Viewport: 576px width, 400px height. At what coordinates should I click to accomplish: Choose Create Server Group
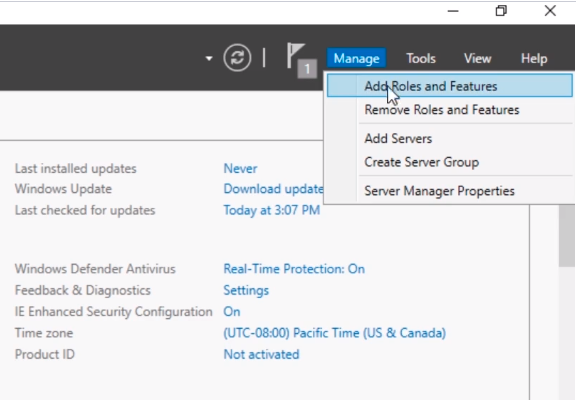point(421,162)
